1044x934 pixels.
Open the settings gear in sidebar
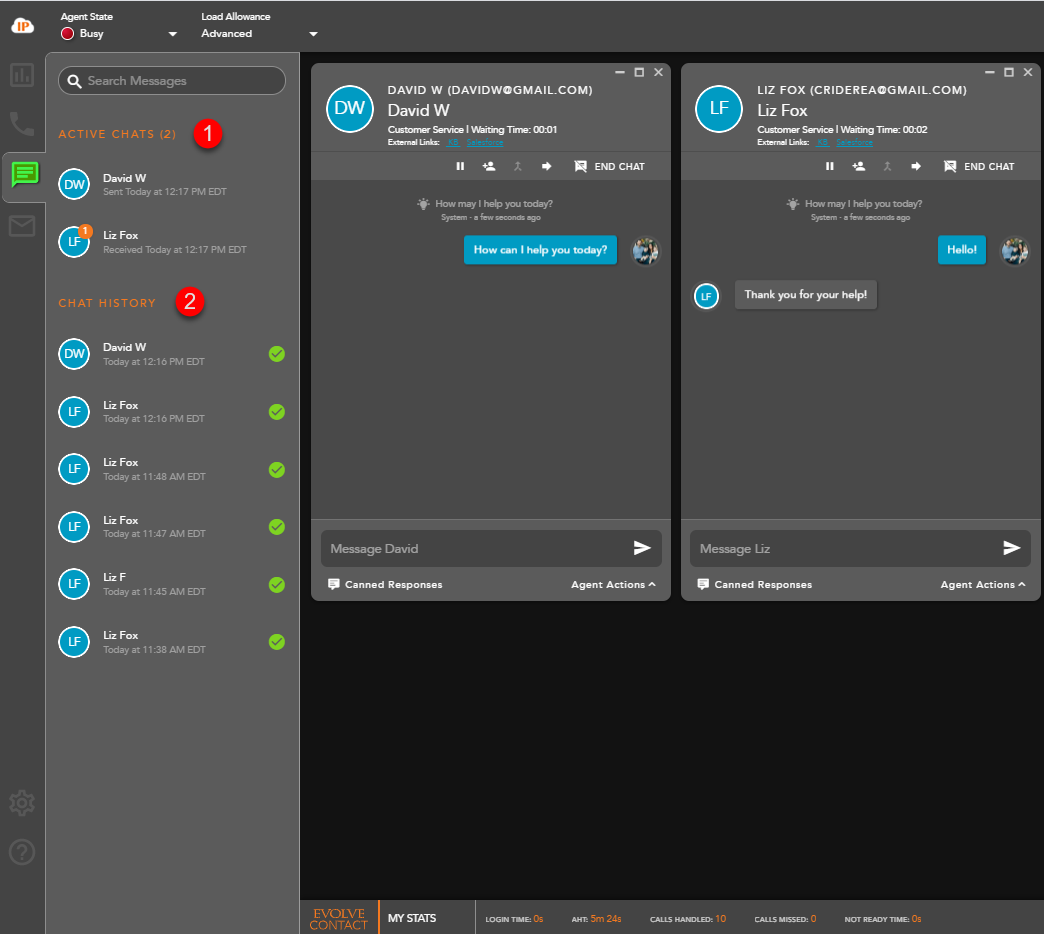[x=22, y=802]
